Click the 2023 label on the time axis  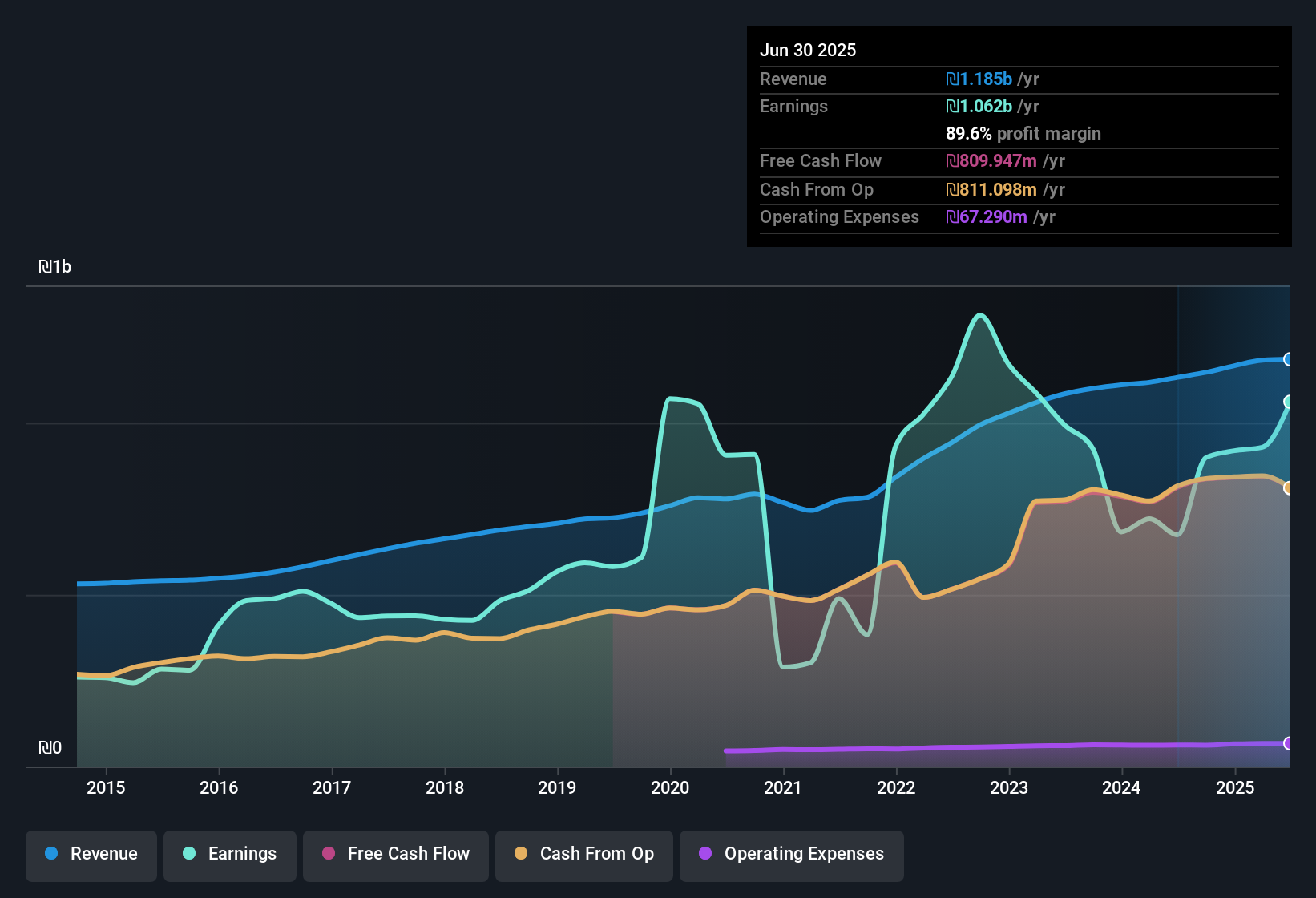pyautogui.click(x=1009, y=788)
